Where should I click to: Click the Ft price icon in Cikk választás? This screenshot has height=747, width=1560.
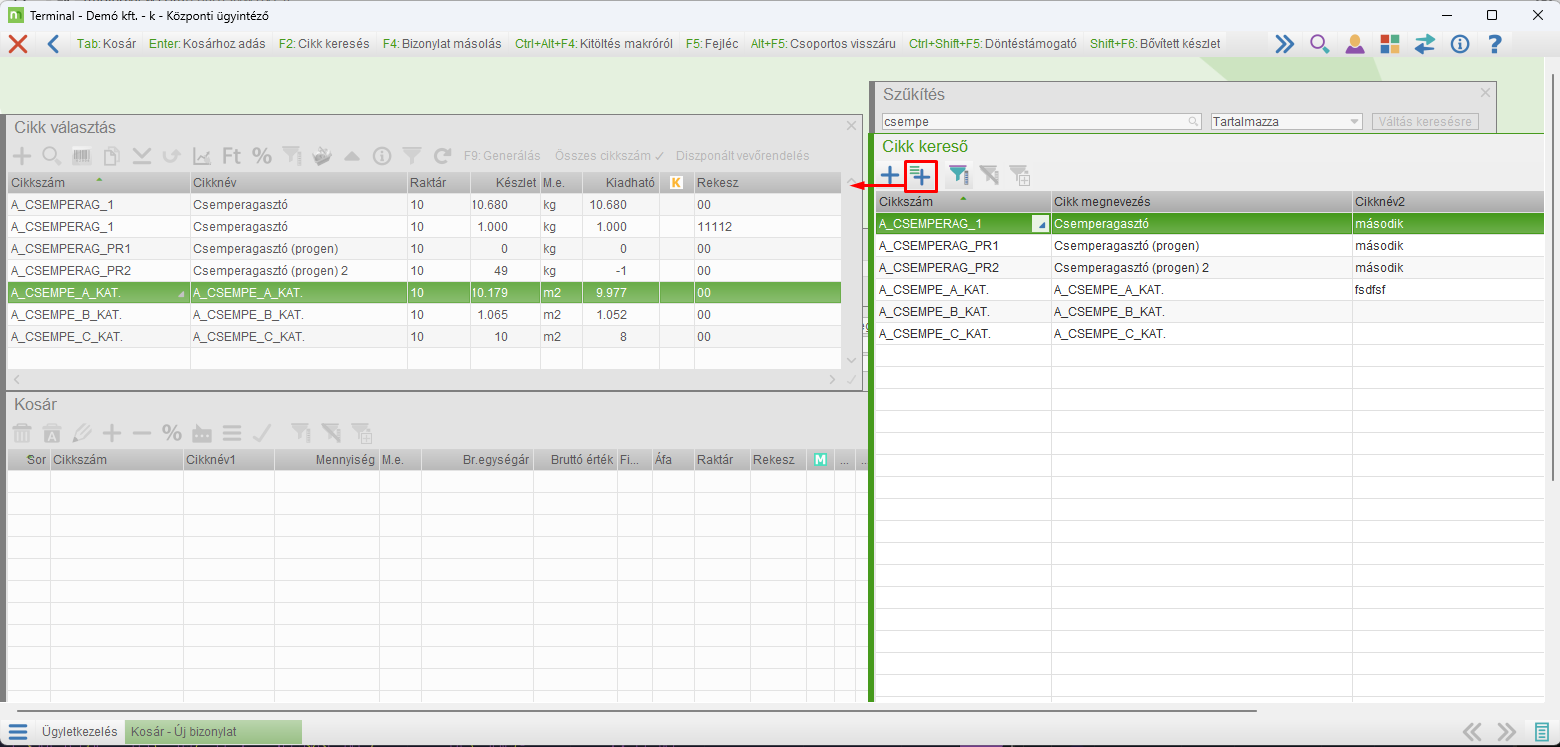coord(232,156)
